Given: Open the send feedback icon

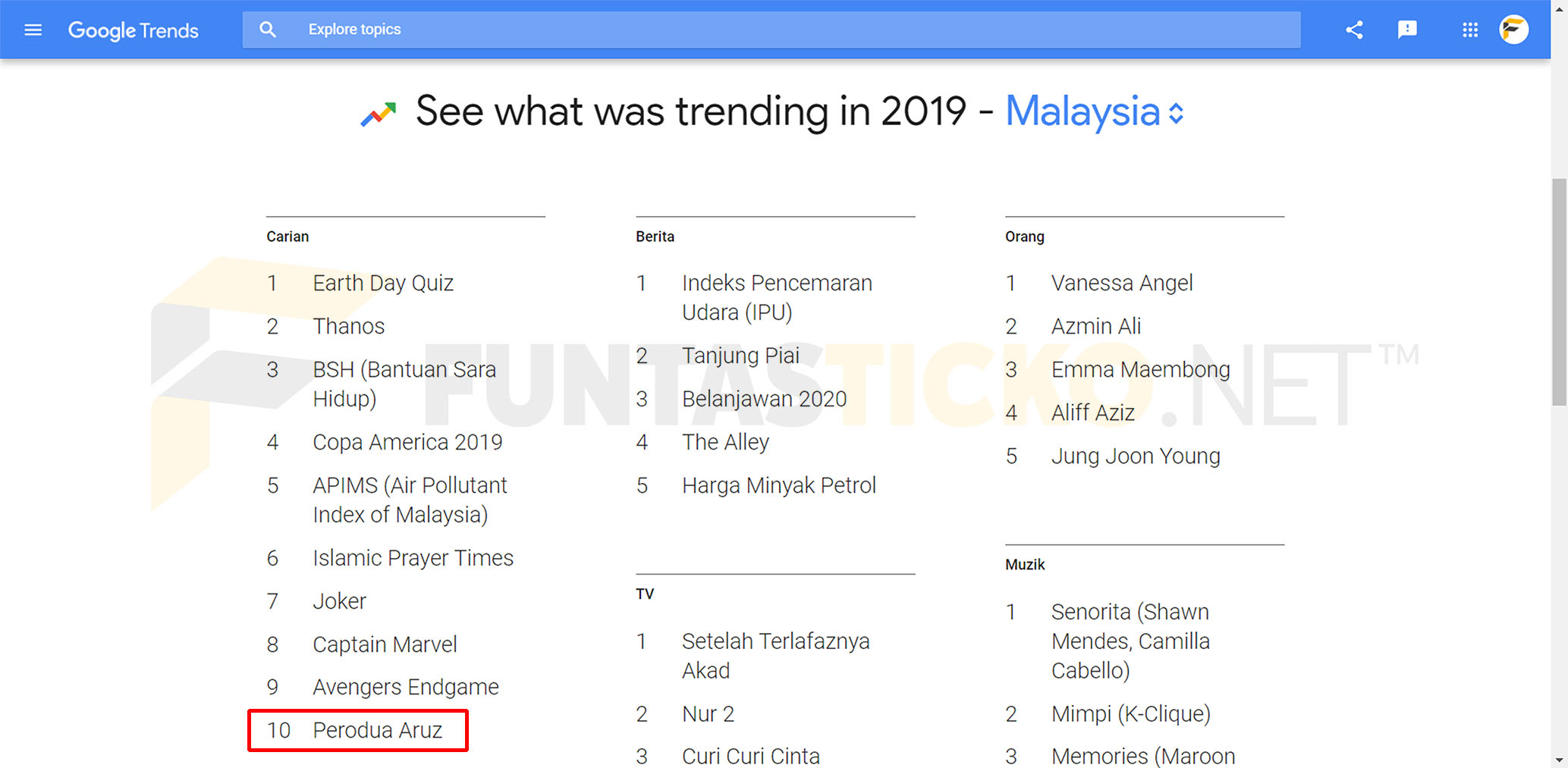Looking at the screenshot, I should click(1407, 30).
